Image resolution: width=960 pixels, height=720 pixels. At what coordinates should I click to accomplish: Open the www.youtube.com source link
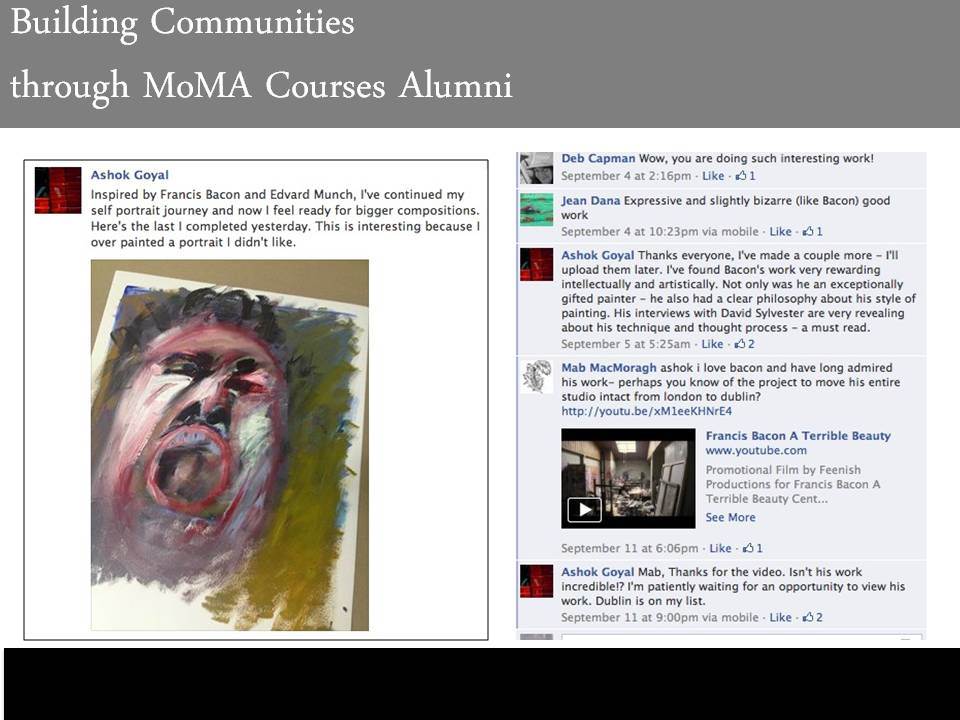pos(756,451)
